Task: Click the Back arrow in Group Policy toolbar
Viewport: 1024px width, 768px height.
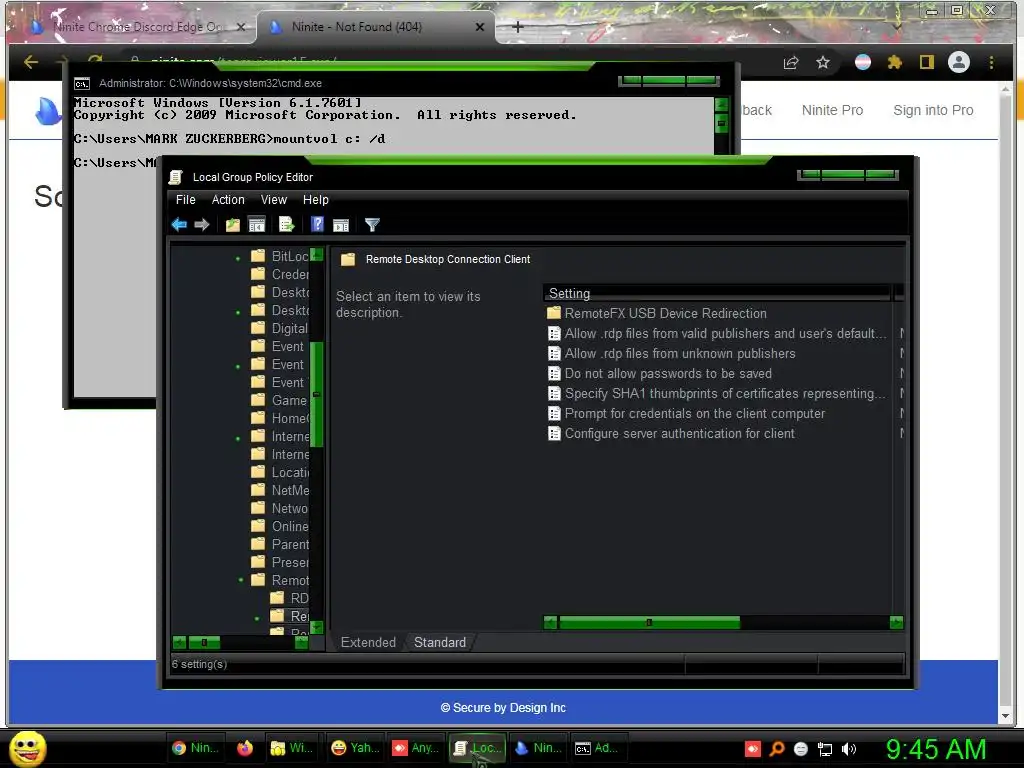Action: (179, 225)
